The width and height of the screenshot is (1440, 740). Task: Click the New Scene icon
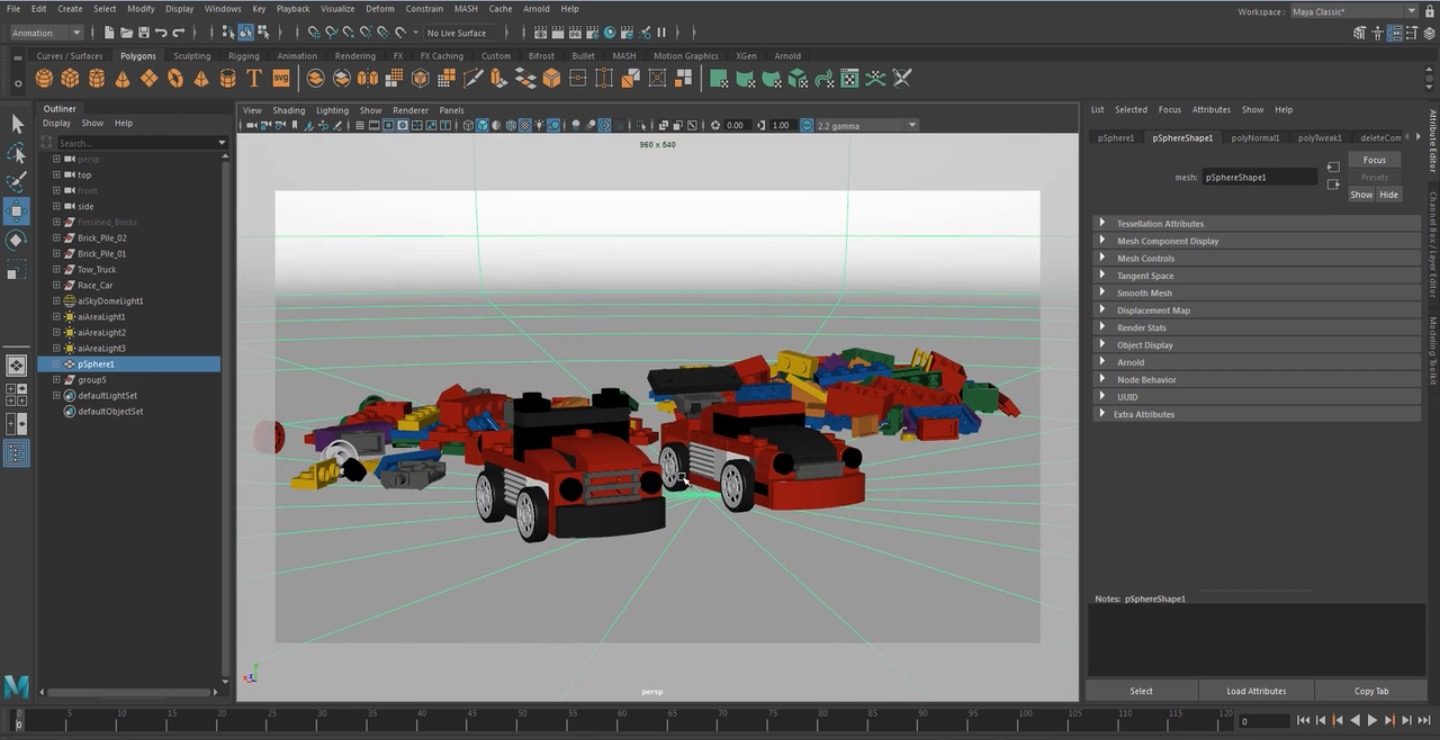(x=109, y=33)
